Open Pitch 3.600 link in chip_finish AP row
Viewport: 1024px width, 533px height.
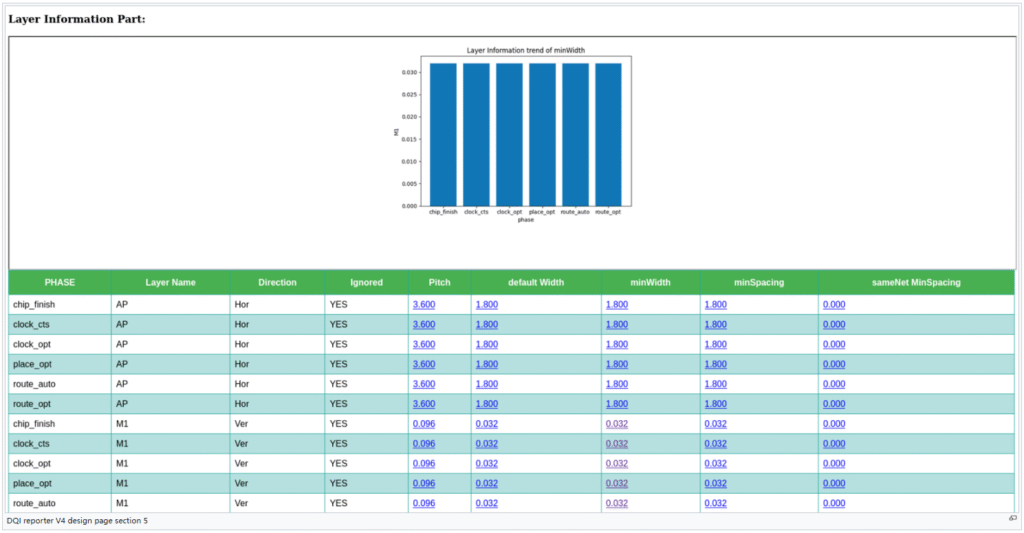point(423,304)
